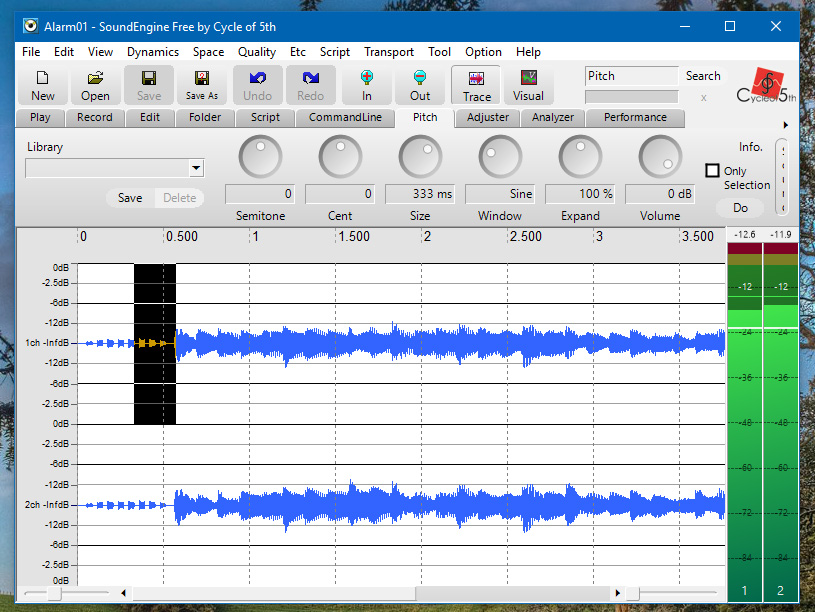Click the Pitch search input field
Screen dimensions: 815x612
click(x=631, y=76)
